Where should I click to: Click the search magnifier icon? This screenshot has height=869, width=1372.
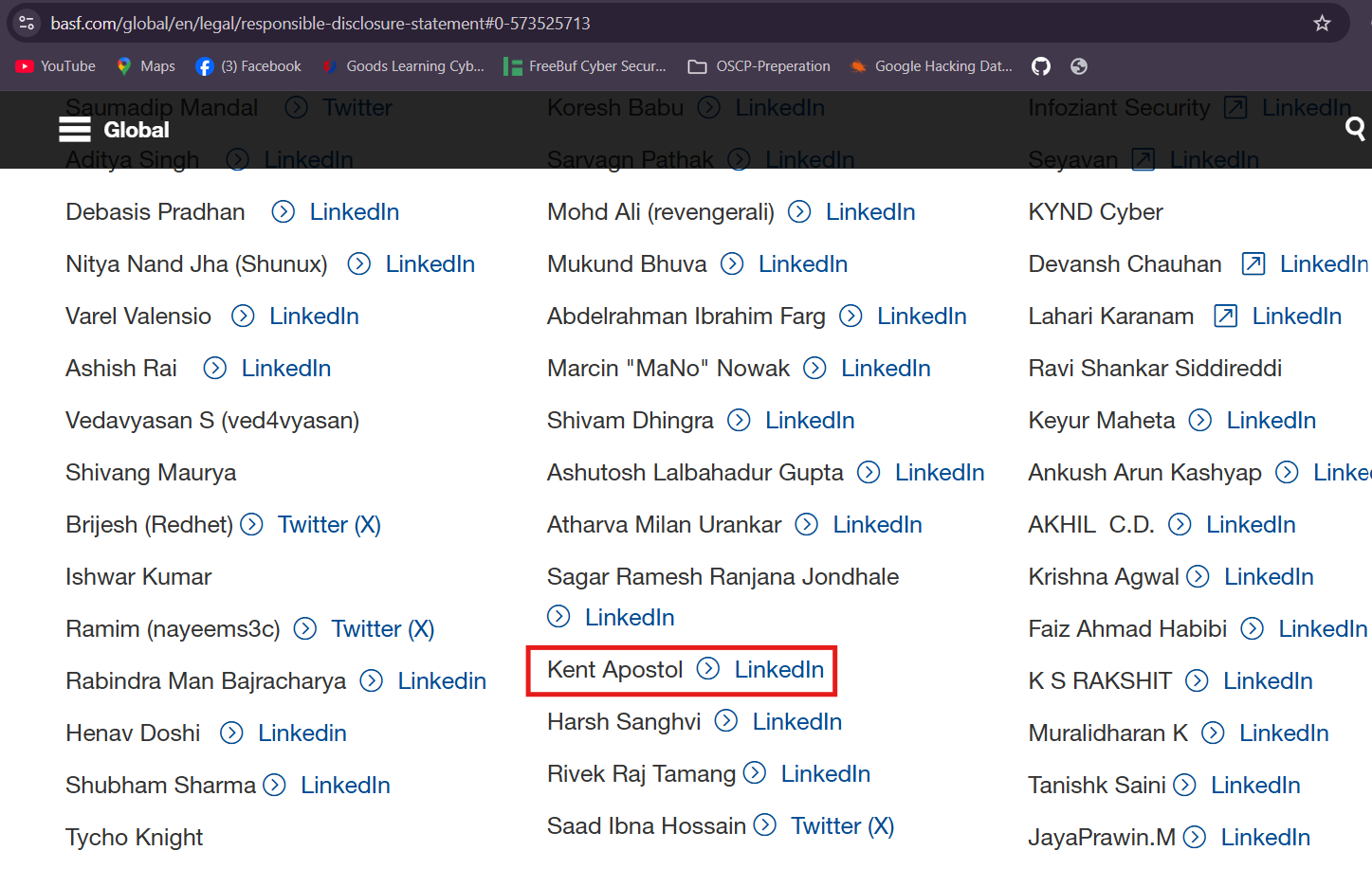(1355, 129)
